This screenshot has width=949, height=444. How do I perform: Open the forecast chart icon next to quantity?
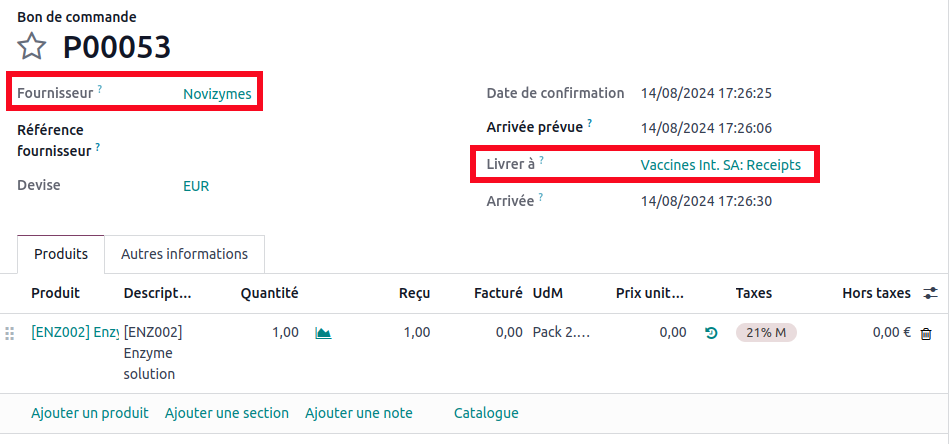[323, 333]
